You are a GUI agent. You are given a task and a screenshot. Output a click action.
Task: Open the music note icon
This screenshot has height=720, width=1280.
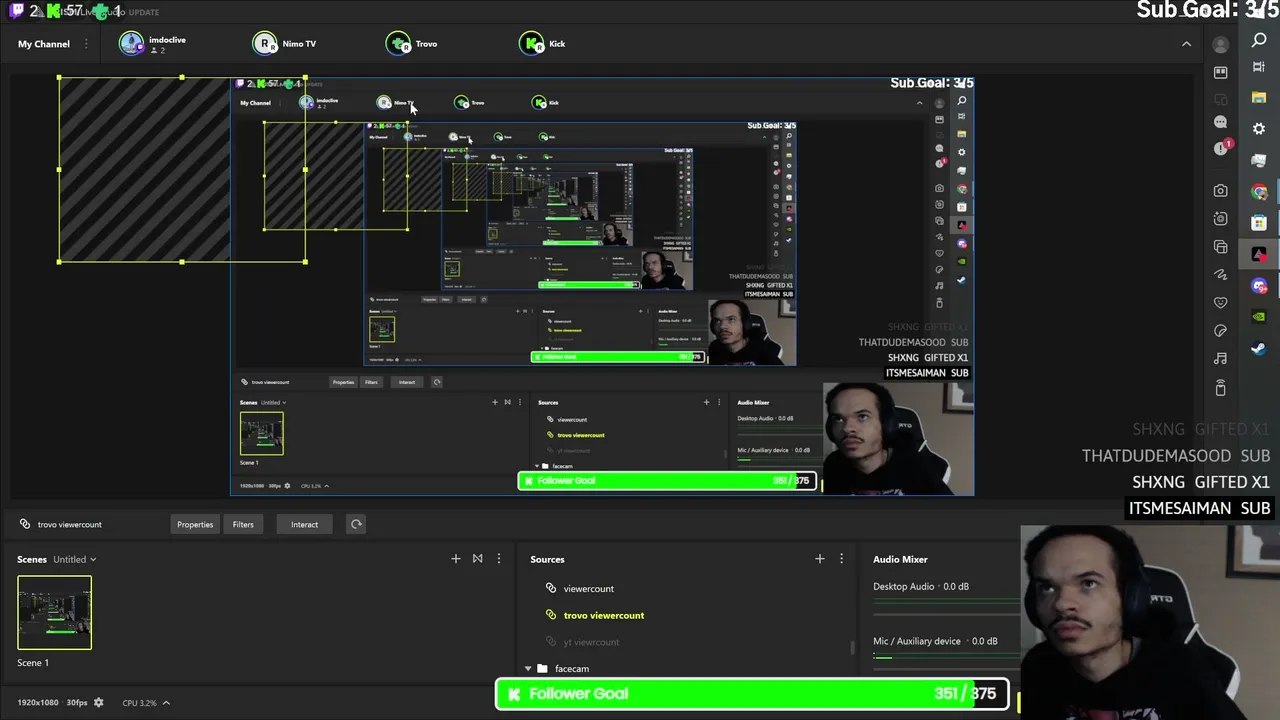[x=1220, y=359]
